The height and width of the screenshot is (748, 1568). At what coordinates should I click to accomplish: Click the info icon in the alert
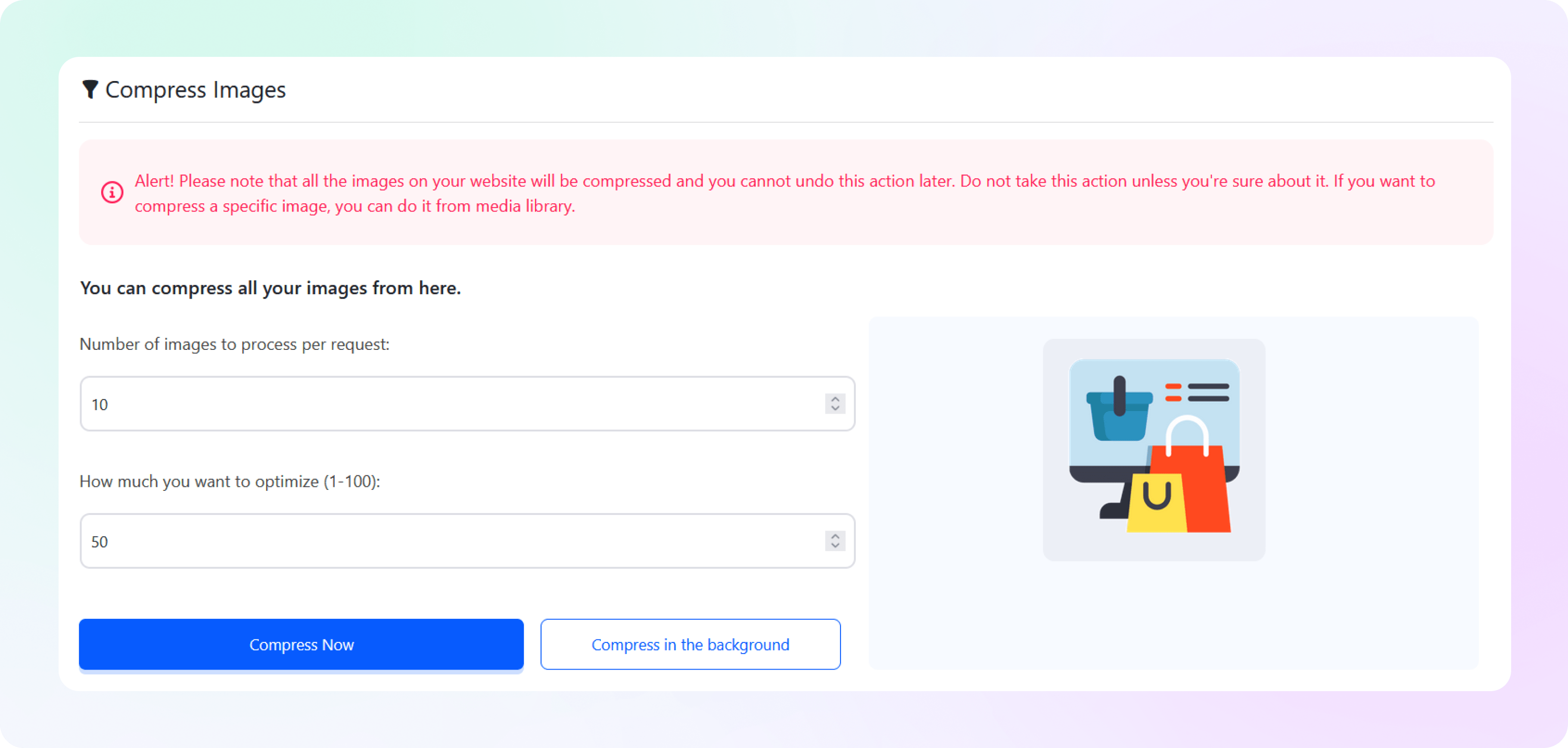point(112,192)
